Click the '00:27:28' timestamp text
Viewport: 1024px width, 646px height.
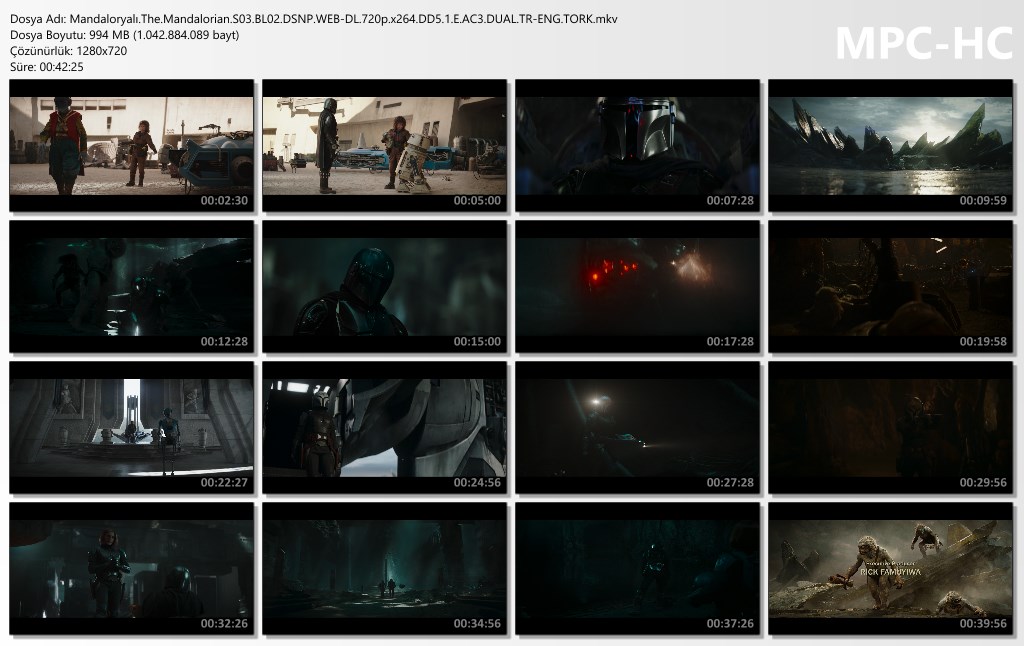[730, 483]
